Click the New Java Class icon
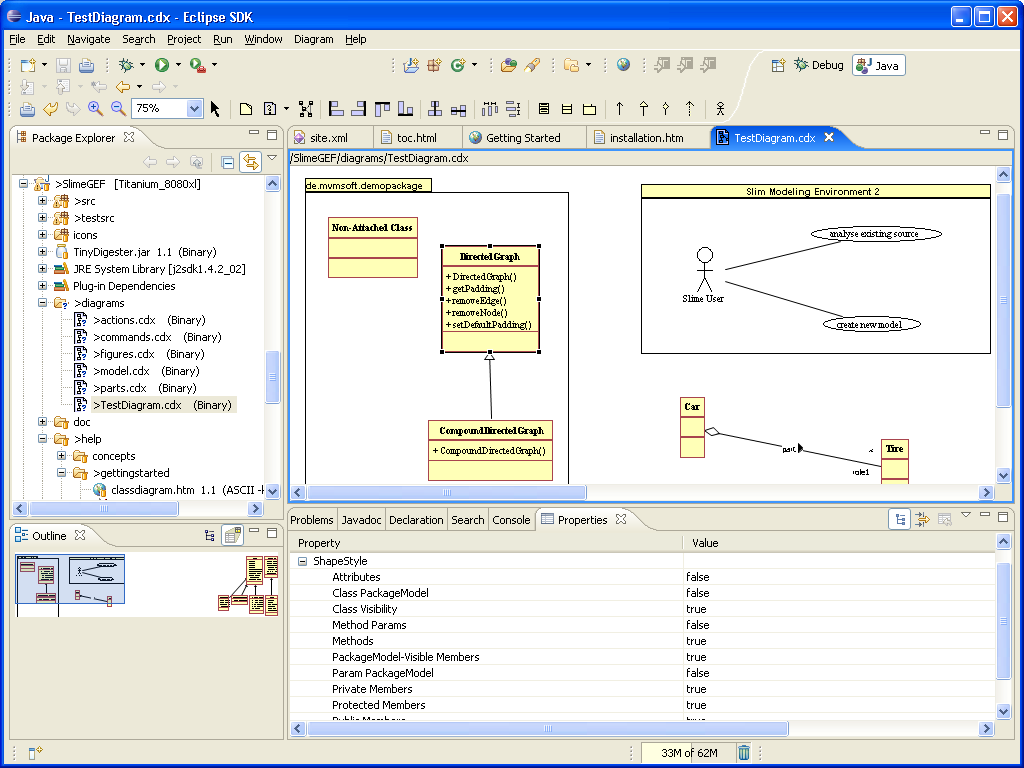1024x768 pixels. point(458,65)
